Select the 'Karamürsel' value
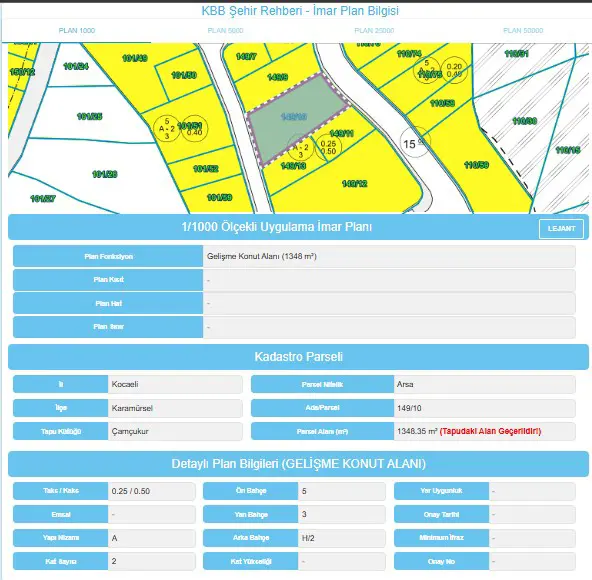 point(132,408)
